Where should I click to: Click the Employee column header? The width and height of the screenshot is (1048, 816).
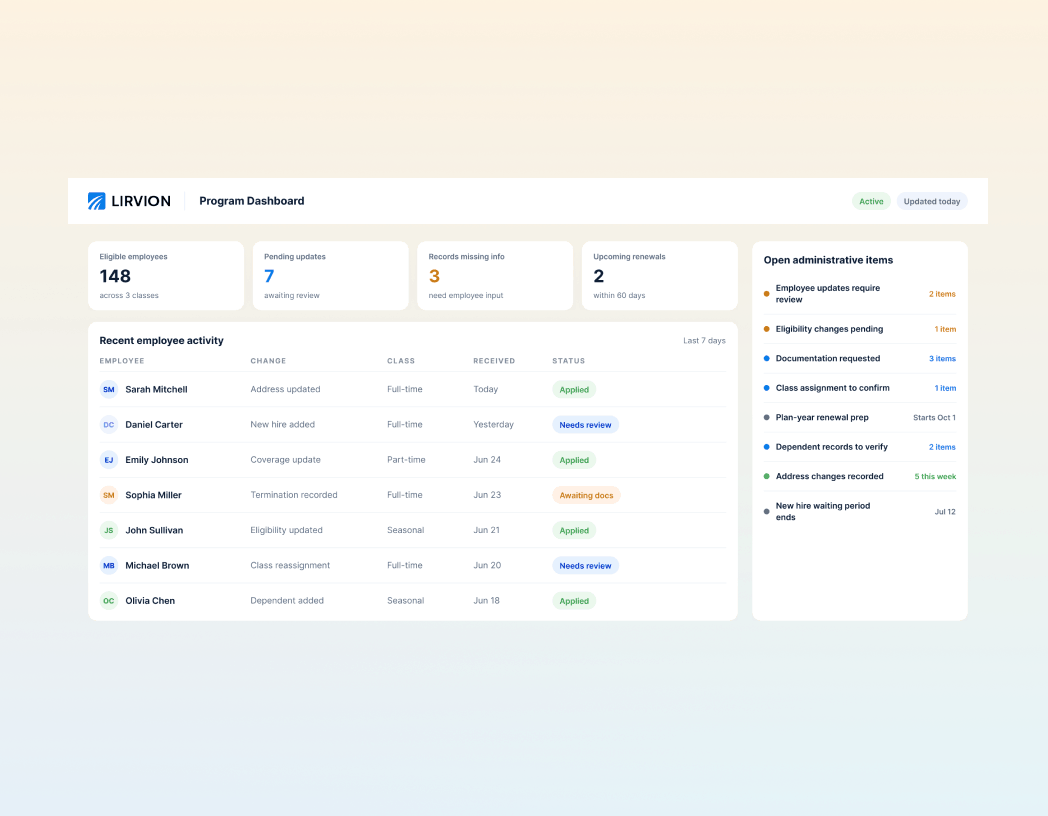point(122,361)
